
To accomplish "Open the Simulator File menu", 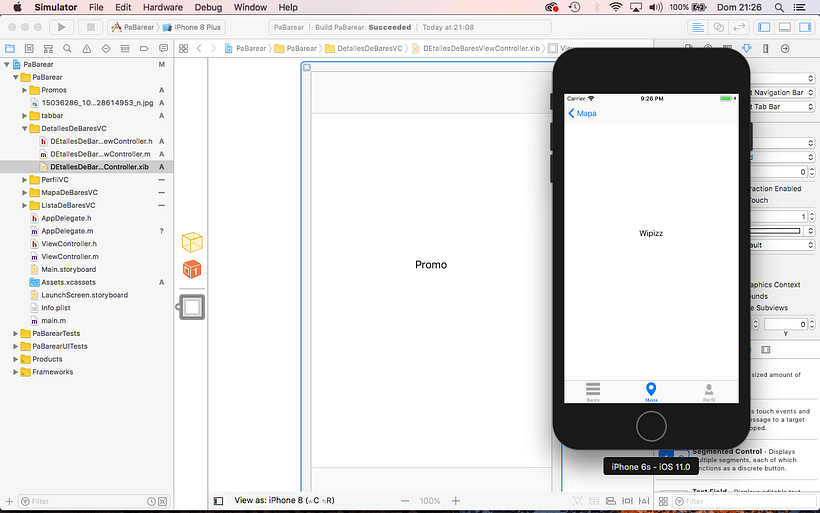I will [96, 7].
